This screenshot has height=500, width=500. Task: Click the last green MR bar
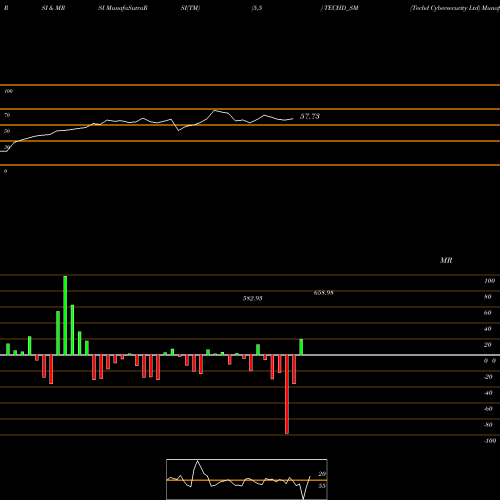pos(301,347)
